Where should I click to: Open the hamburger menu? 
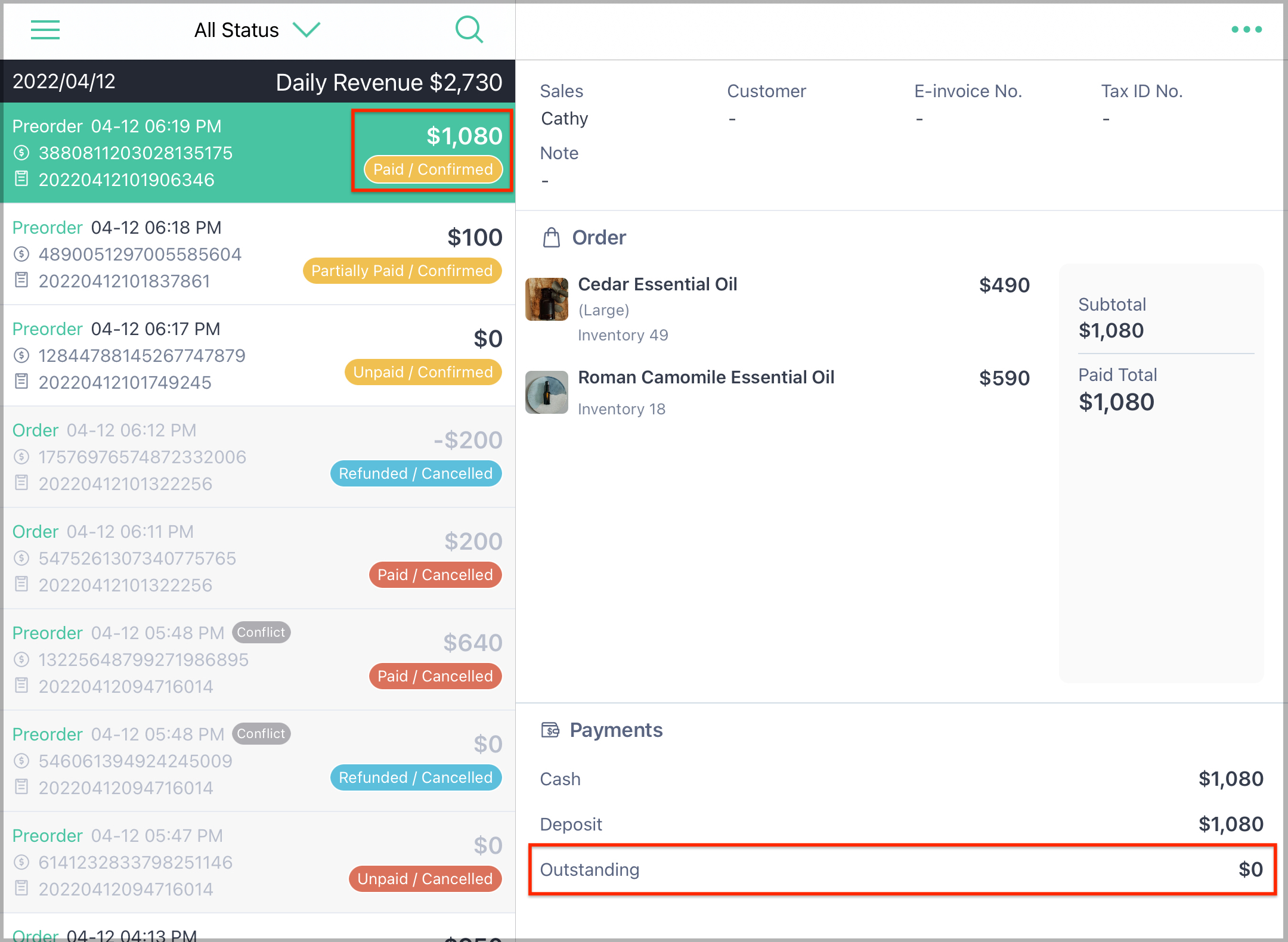pos(45,30)
